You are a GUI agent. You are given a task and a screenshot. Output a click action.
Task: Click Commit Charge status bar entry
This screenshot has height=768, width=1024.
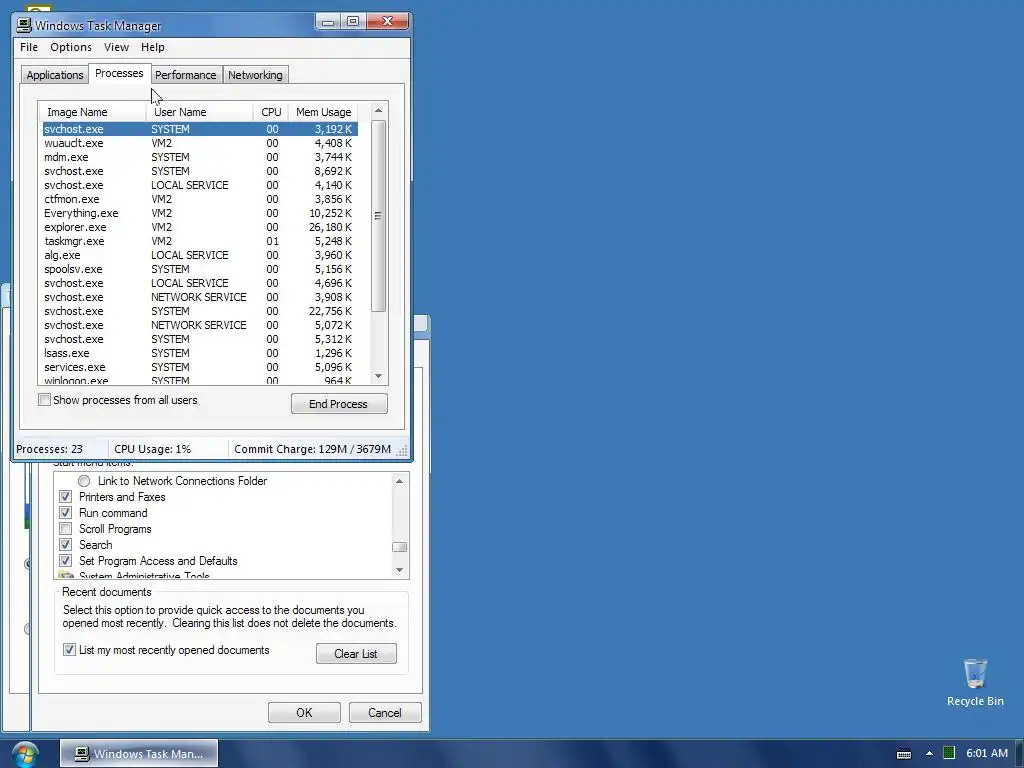tap(312, 449)
